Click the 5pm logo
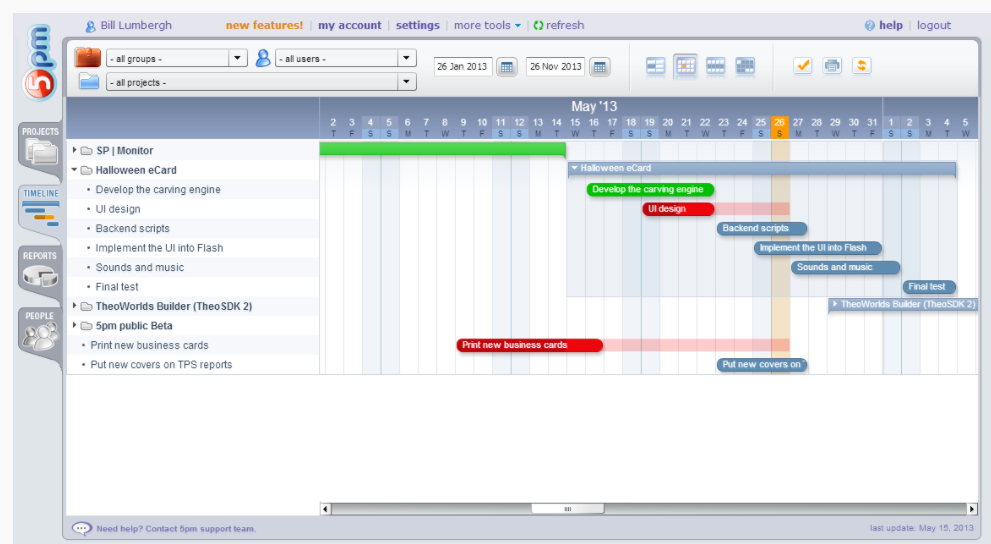 39,62
